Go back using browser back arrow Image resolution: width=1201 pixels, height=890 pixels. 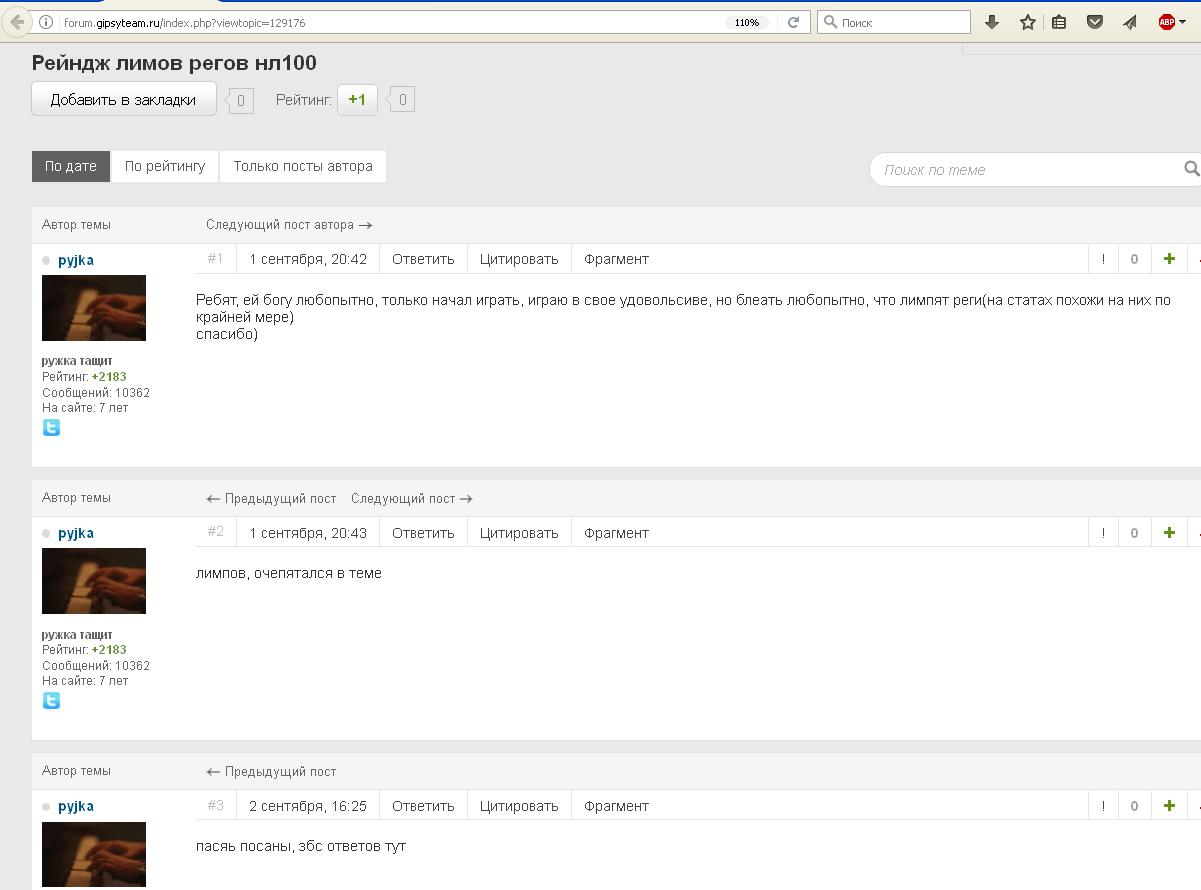point(15,22)
